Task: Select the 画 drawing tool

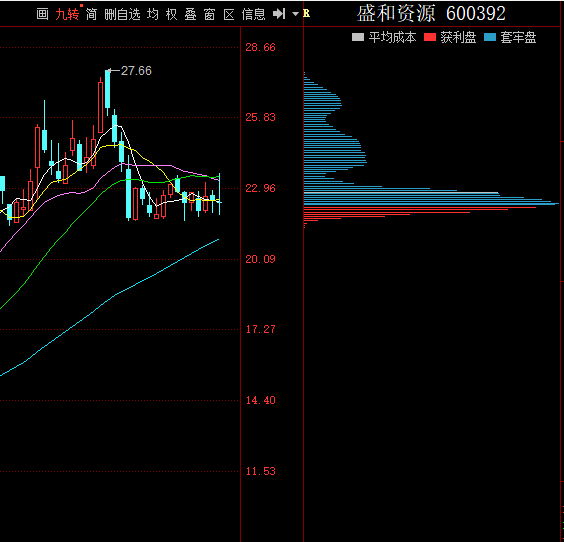Action: 42,14
